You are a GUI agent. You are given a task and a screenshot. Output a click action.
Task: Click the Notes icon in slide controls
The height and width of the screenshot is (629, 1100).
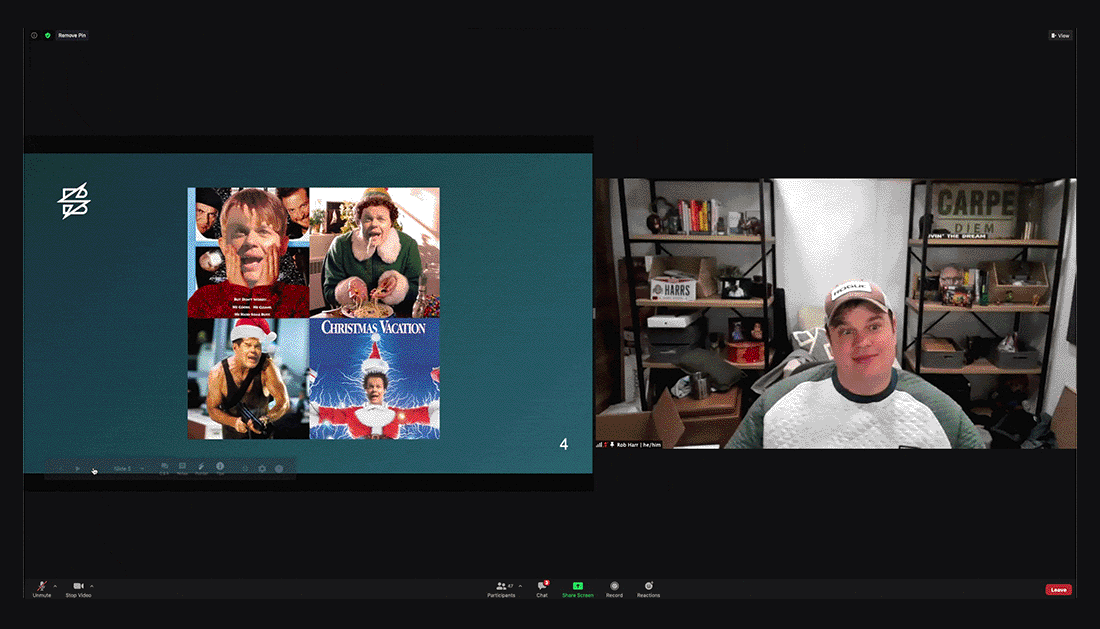pyautogui.click(x=182, y=468)
